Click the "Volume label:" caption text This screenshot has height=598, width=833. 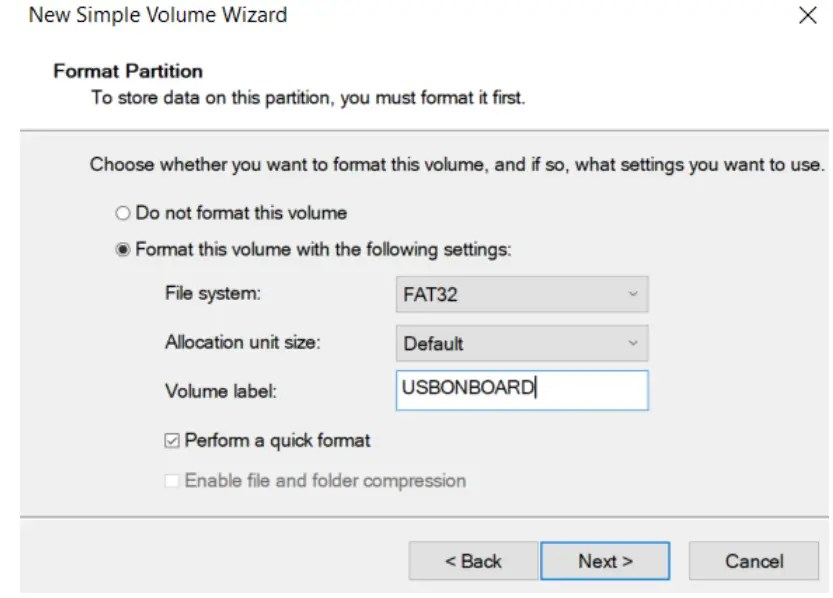(220, 392)
